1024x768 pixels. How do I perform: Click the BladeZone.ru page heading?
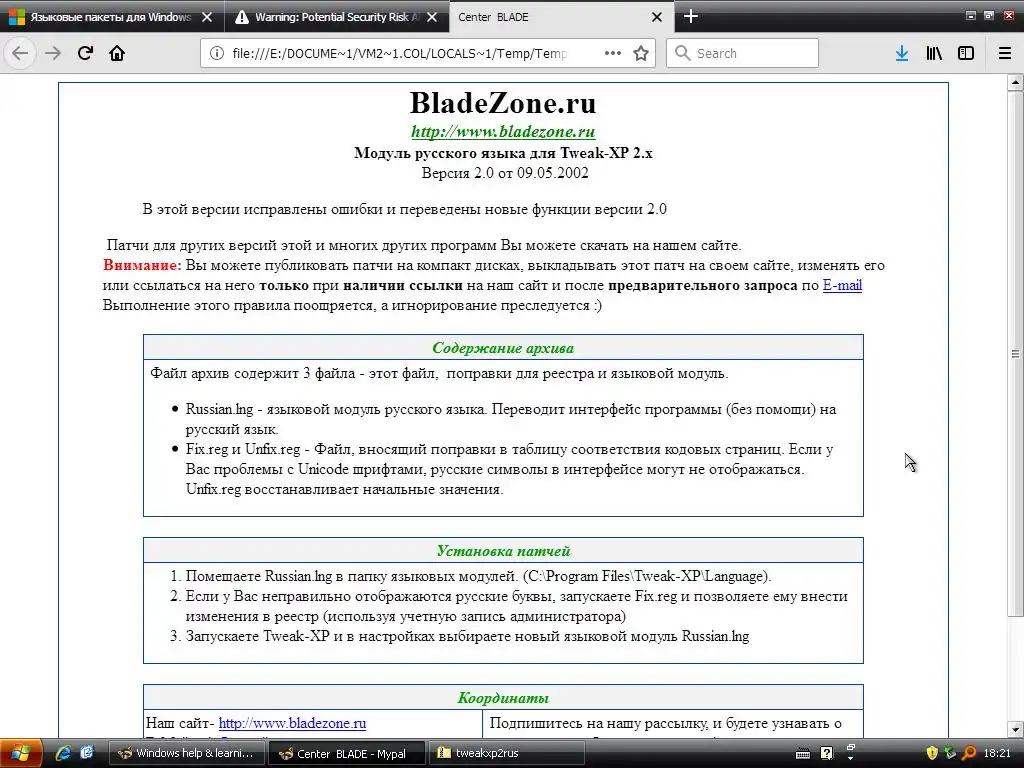[503, 103]
